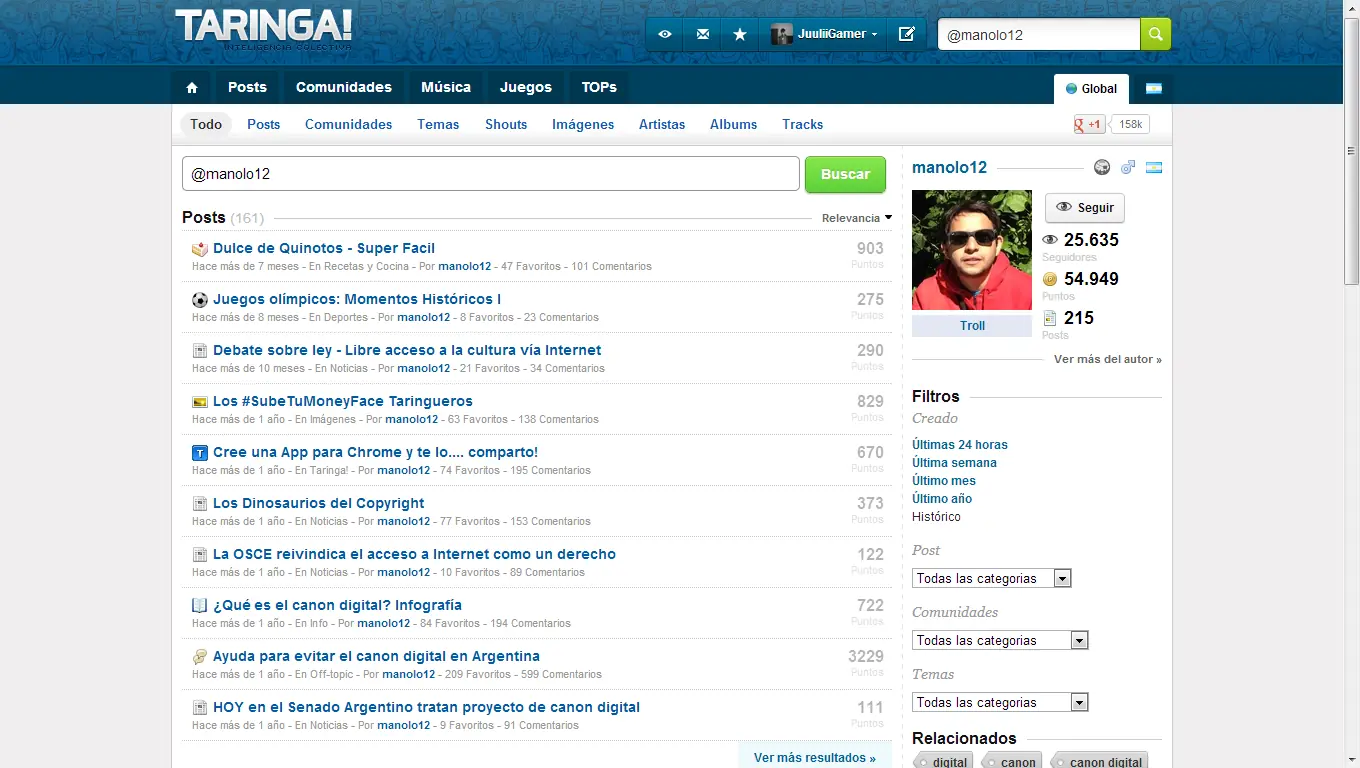This screenshot has height=768, width=1360.
Task: Open Ver más resultados link
Action: click(815, 758)
